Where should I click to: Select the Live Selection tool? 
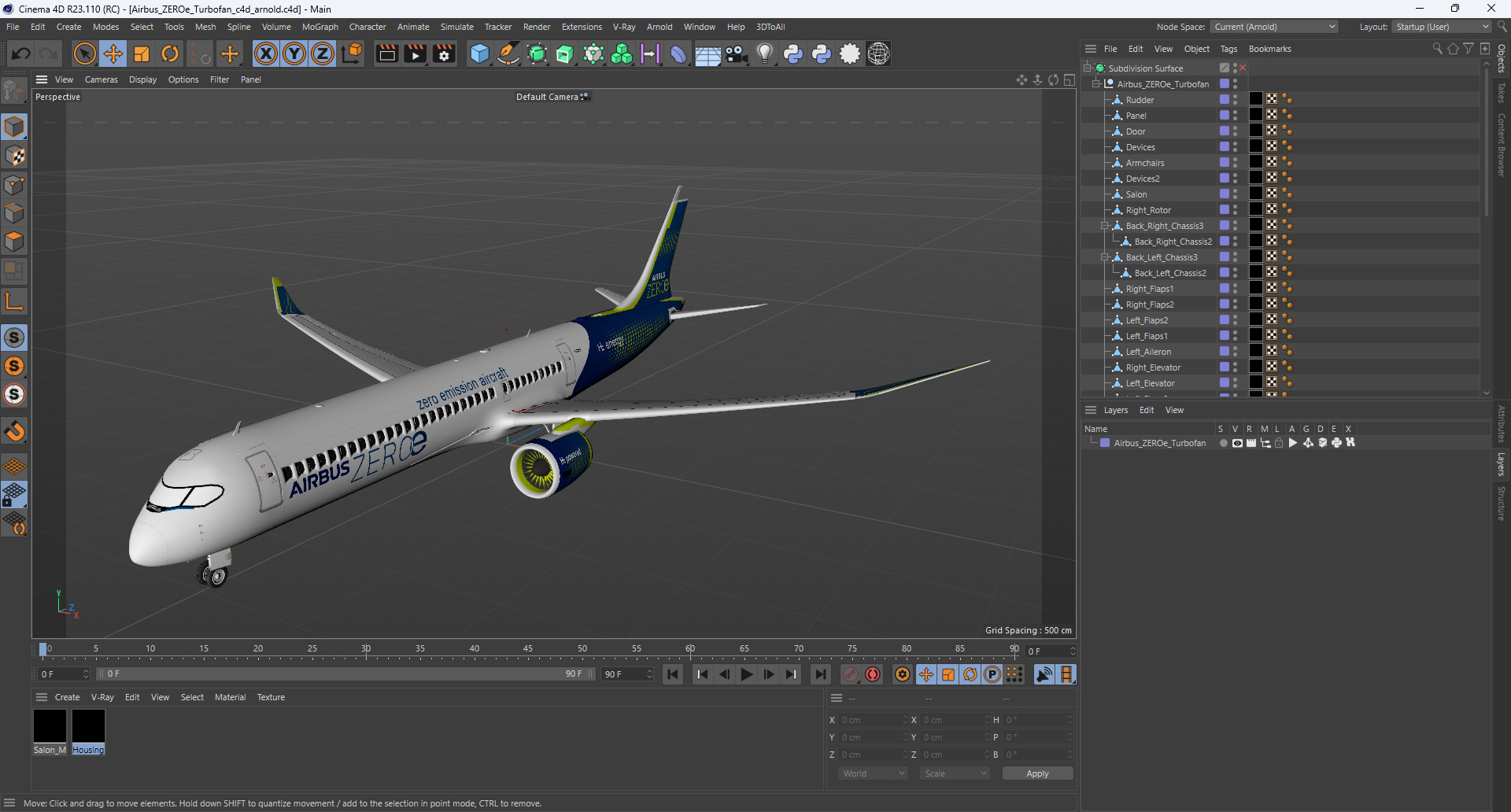pyautogui.click(x=84, y=54)
